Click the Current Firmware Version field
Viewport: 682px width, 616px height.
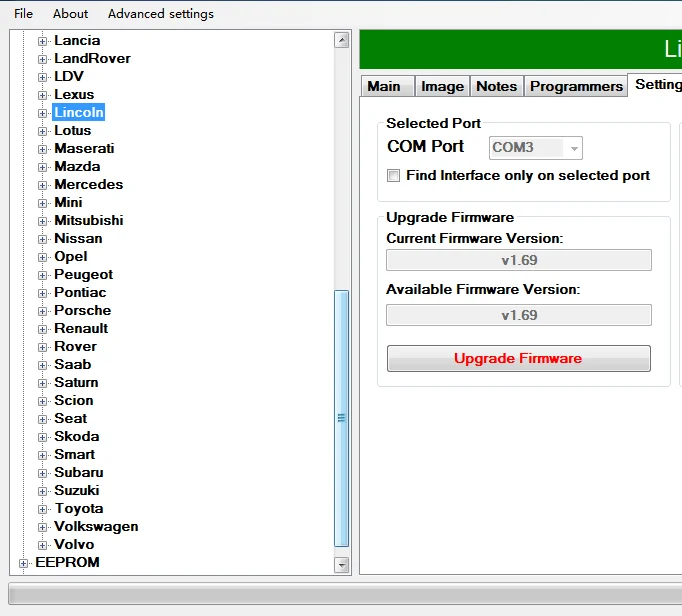click(518, 260)
